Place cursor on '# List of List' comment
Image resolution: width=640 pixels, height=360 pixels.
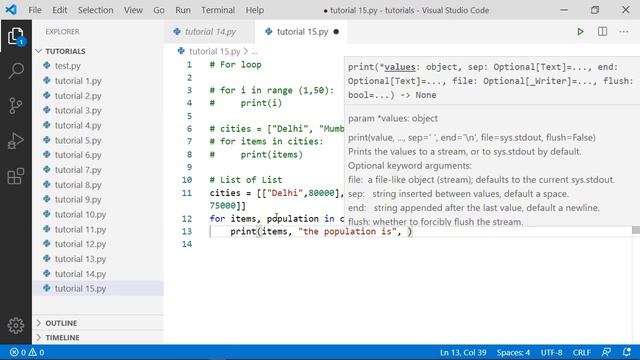click(x=246, y=180)
